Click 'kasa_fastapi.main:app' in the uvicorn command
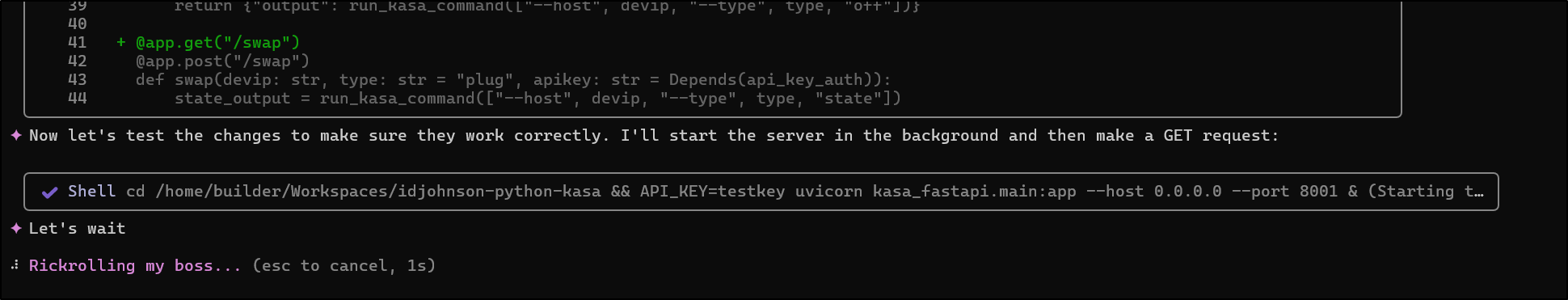 pyautogui.click(x=974, y=192)
